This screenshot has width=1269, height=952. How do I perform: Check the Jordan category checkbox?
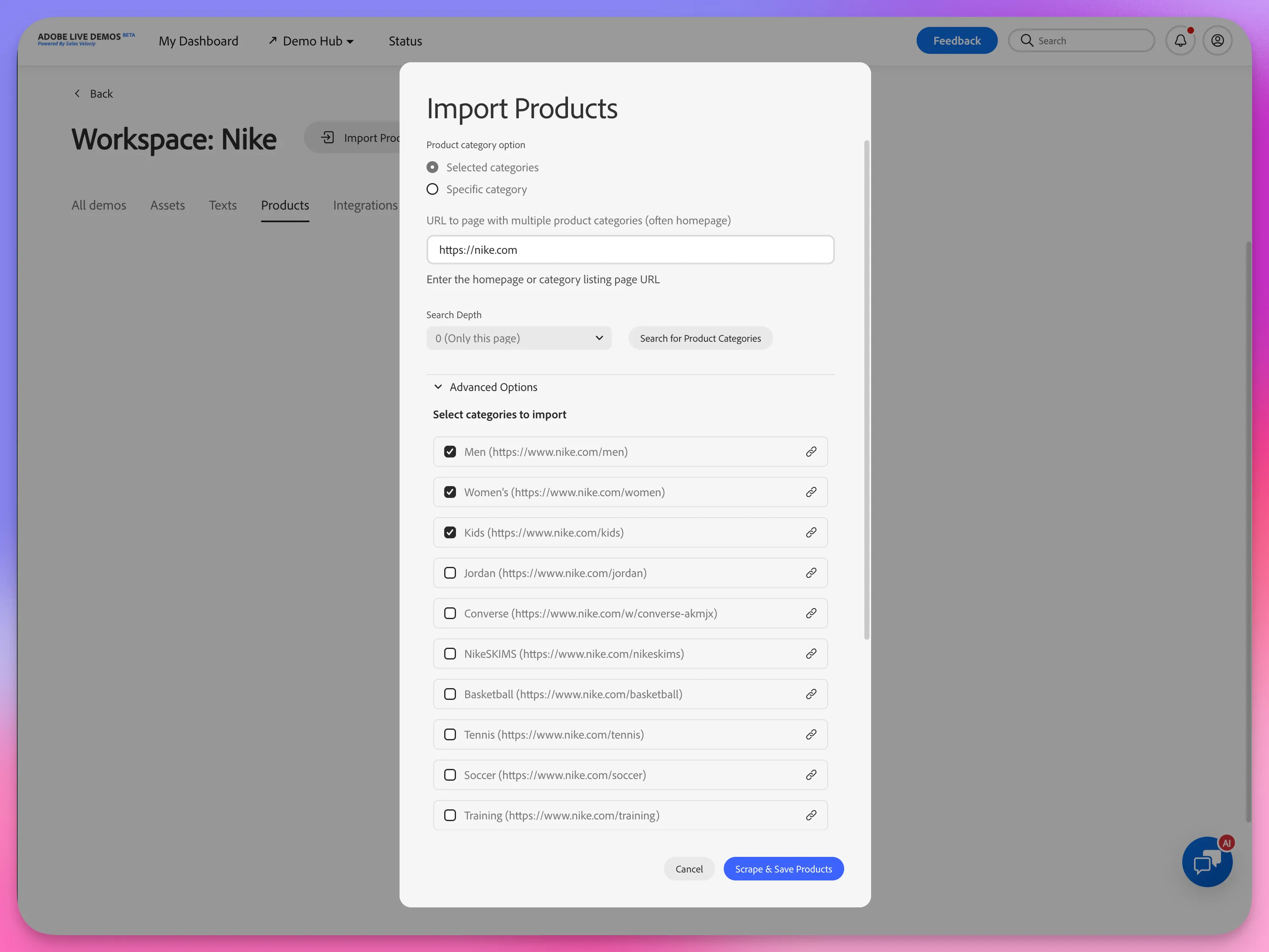coord(451,573)
